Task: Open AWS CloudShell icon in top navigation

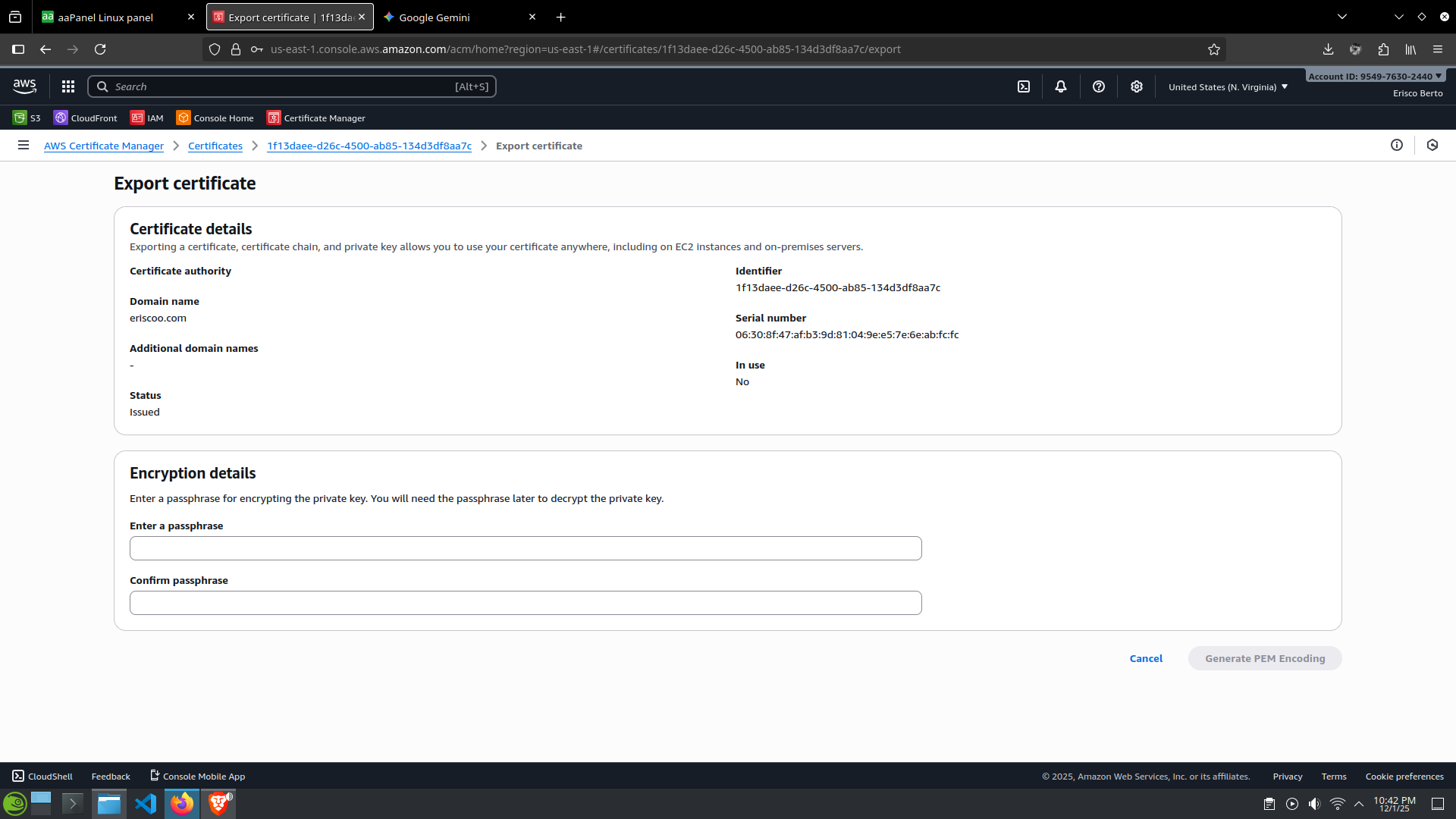Action: point(1024,86)
